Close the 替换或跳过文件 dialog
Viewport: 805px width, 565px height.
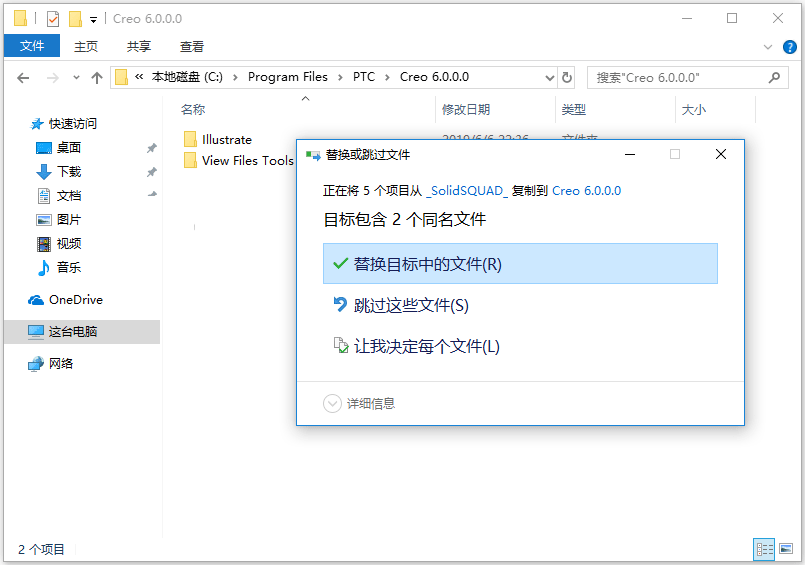point(721,154)
